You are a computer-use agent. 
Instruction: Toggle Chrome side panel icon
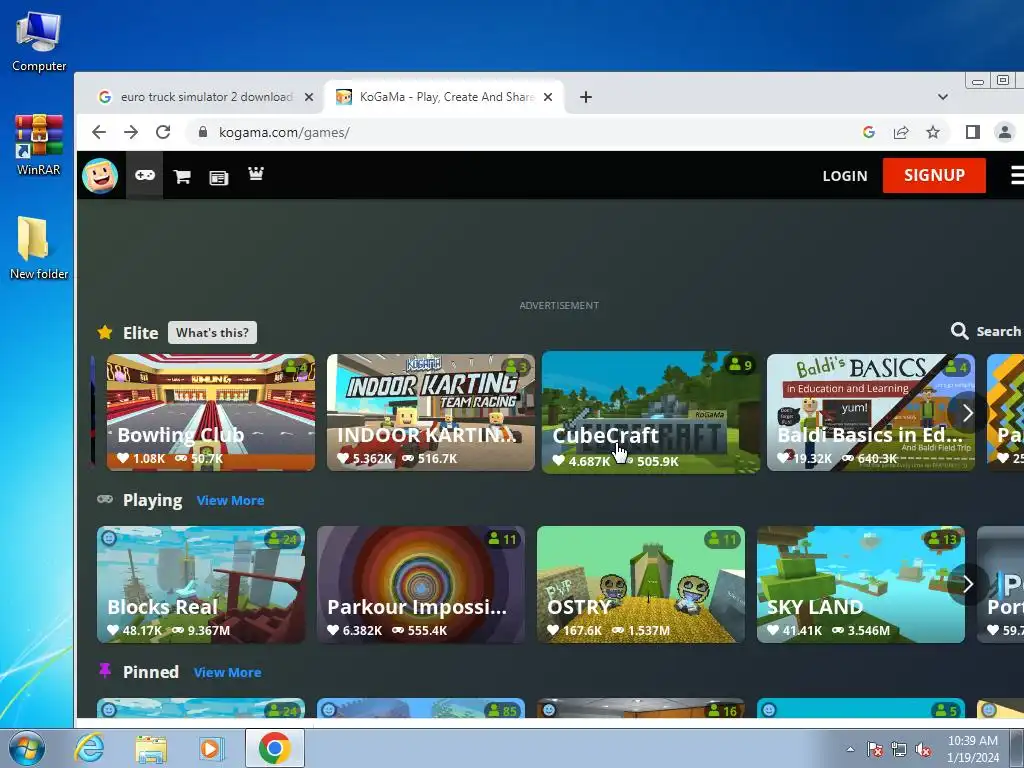point(972,132)
